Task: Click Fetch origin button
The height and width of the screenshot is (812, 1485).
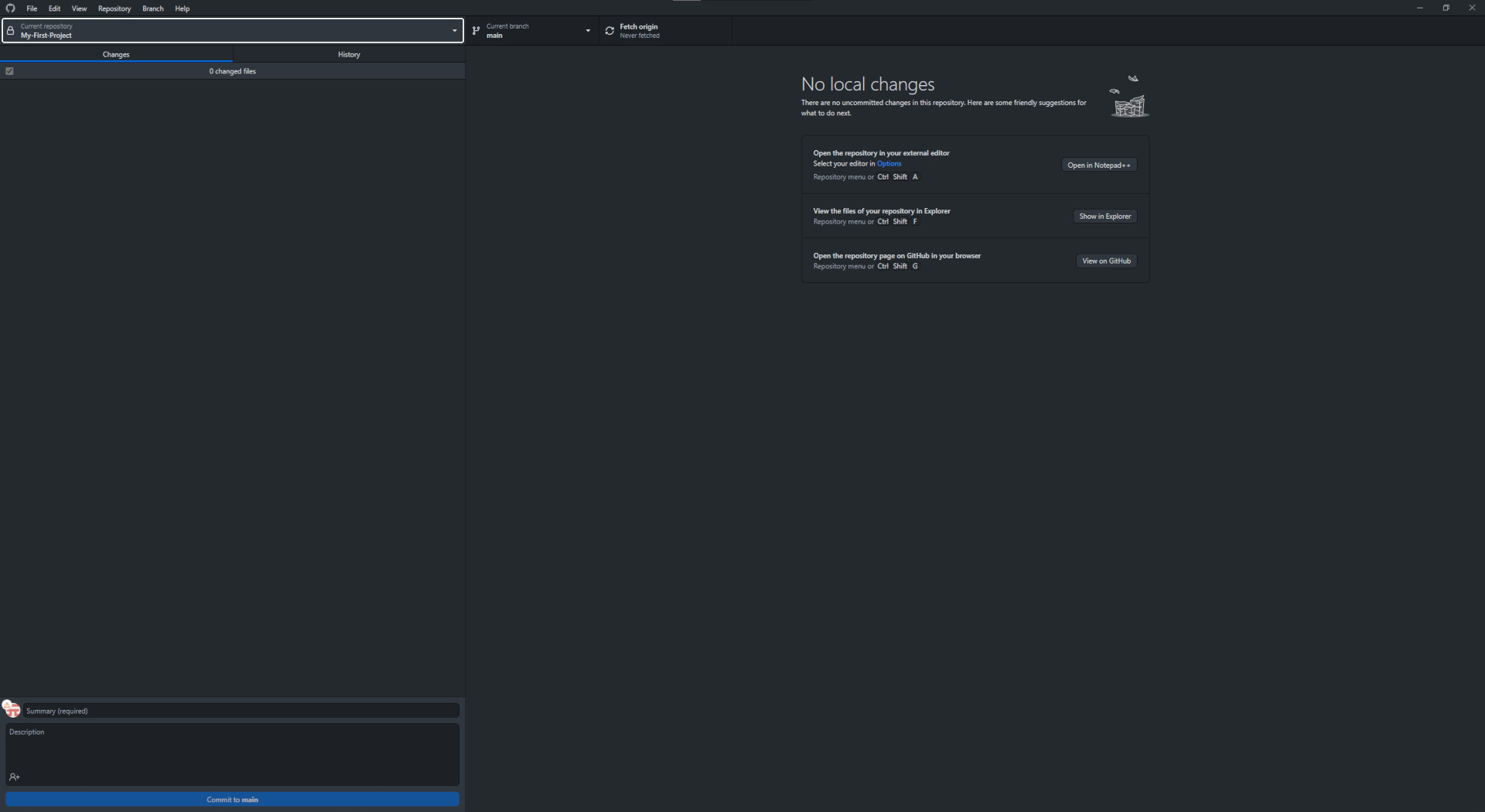Action: pyautogui.click(x=665, y=31)
